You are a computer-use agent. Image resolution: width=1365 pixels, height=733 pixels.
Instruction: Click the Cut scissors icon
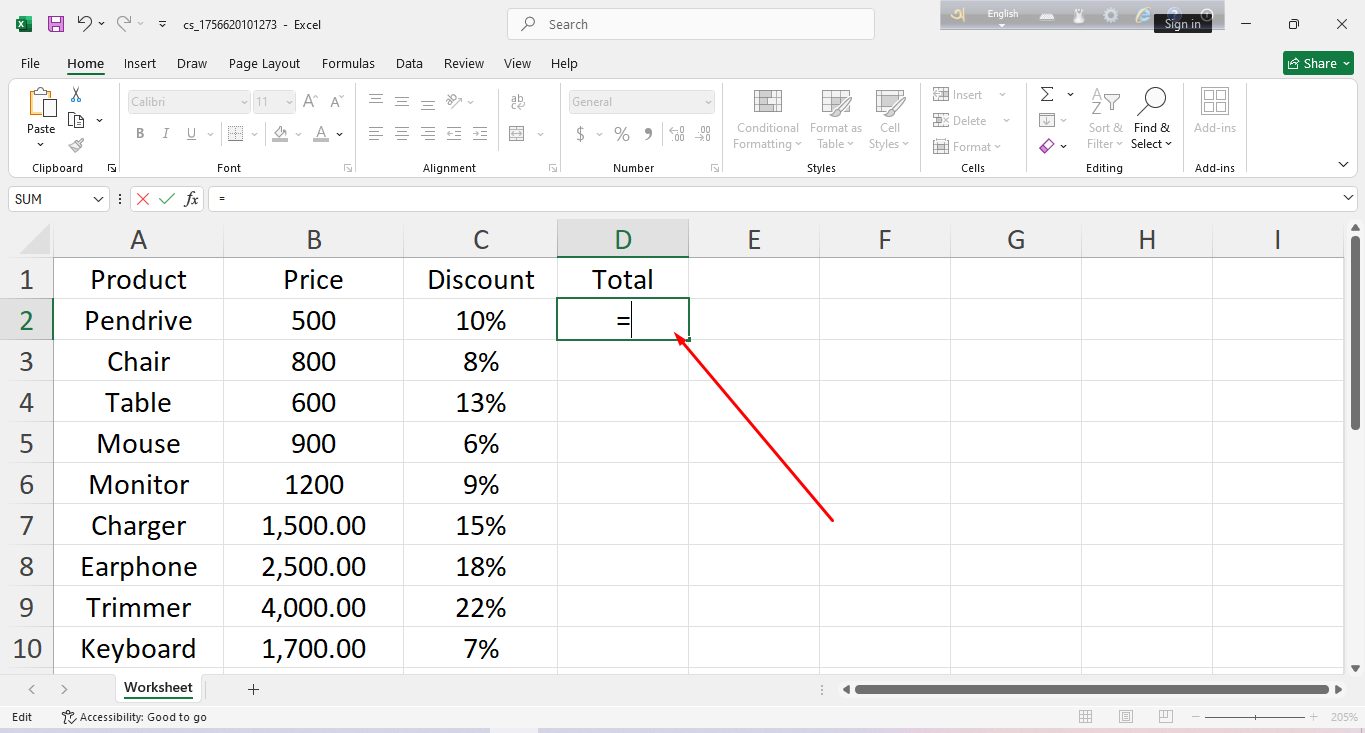click(x=75, y=95)
